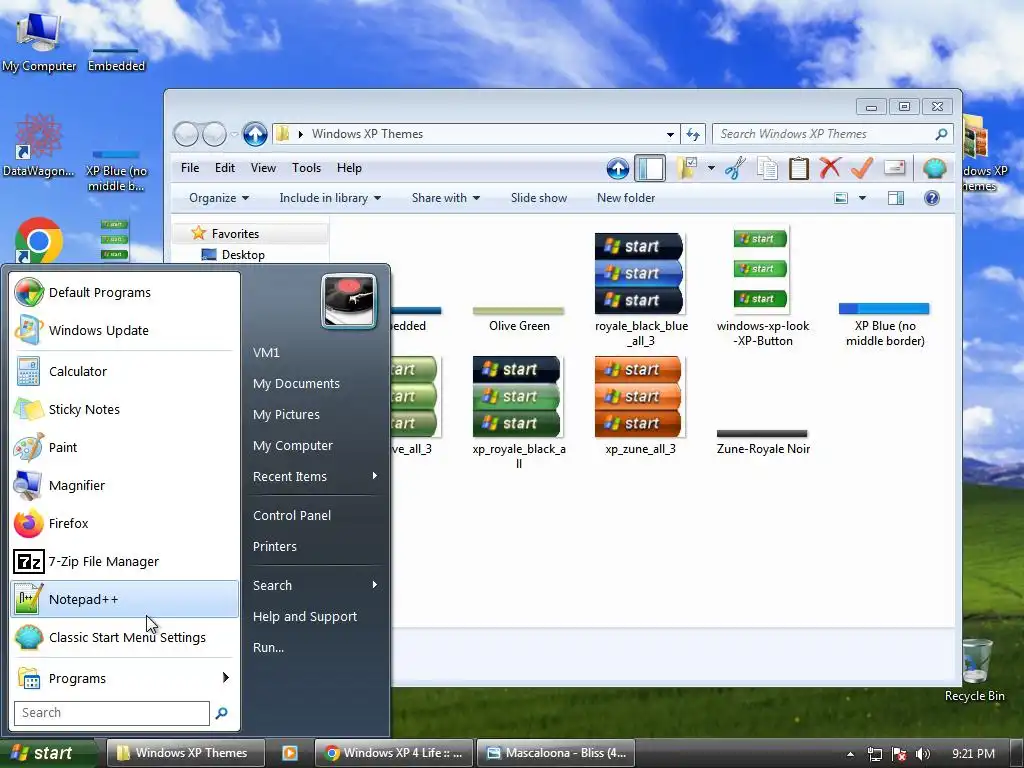Toggle the preview pane icon
This screenshot has width=1024, height=768.
[x=896, y=198]
